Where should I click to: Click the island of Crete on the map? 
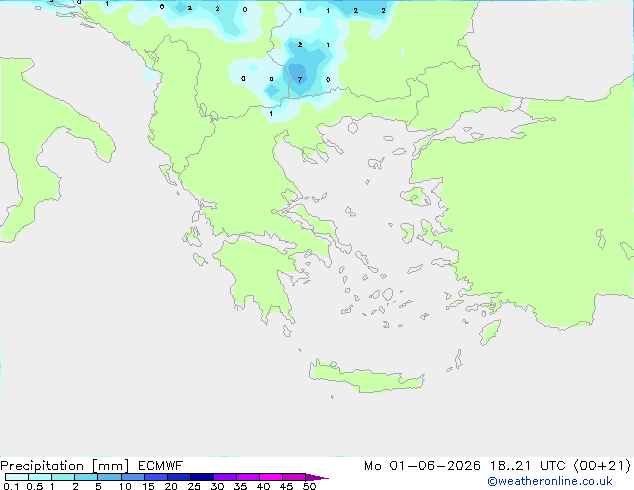click(366, 377)
